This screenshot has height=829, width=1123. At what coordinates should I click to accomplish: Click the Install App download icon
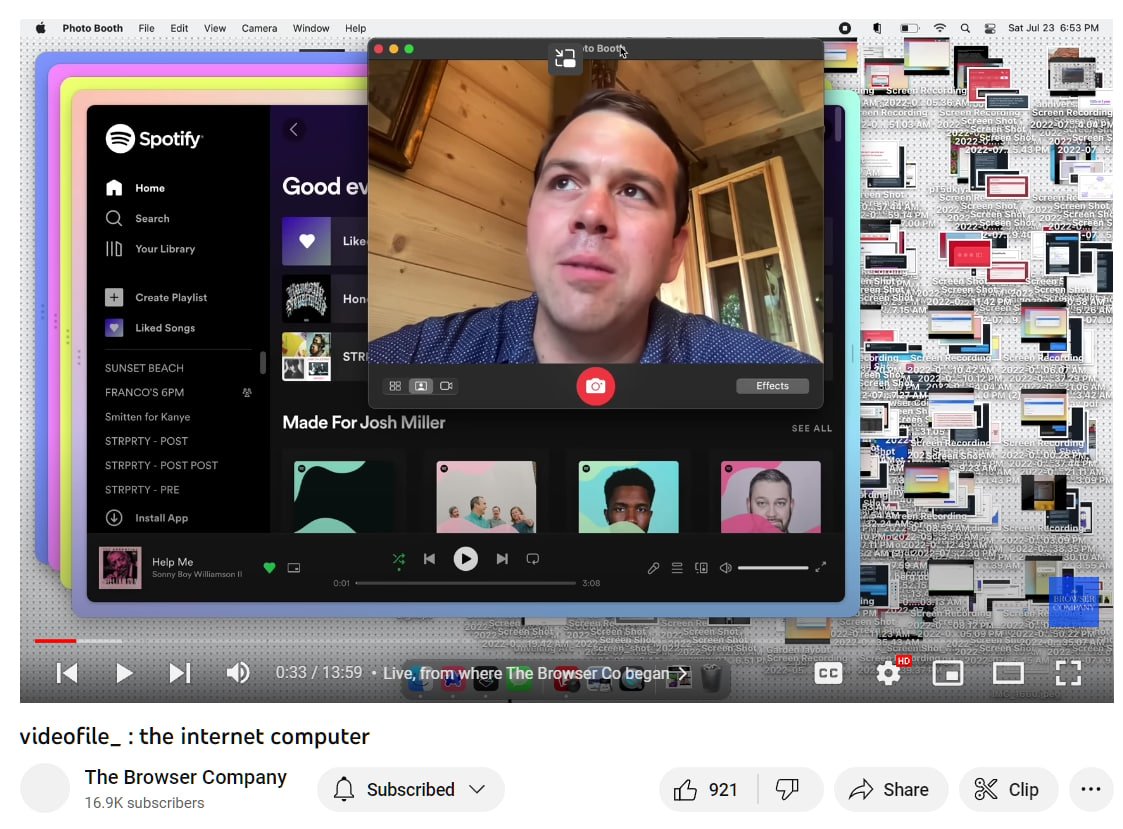(114, 518)
